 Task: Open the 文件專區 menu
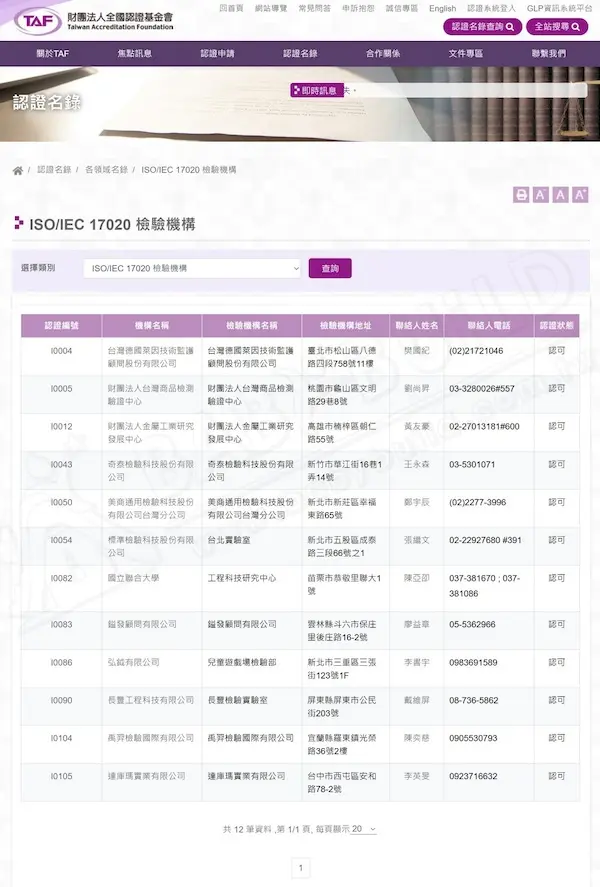[x=466, y=54]
